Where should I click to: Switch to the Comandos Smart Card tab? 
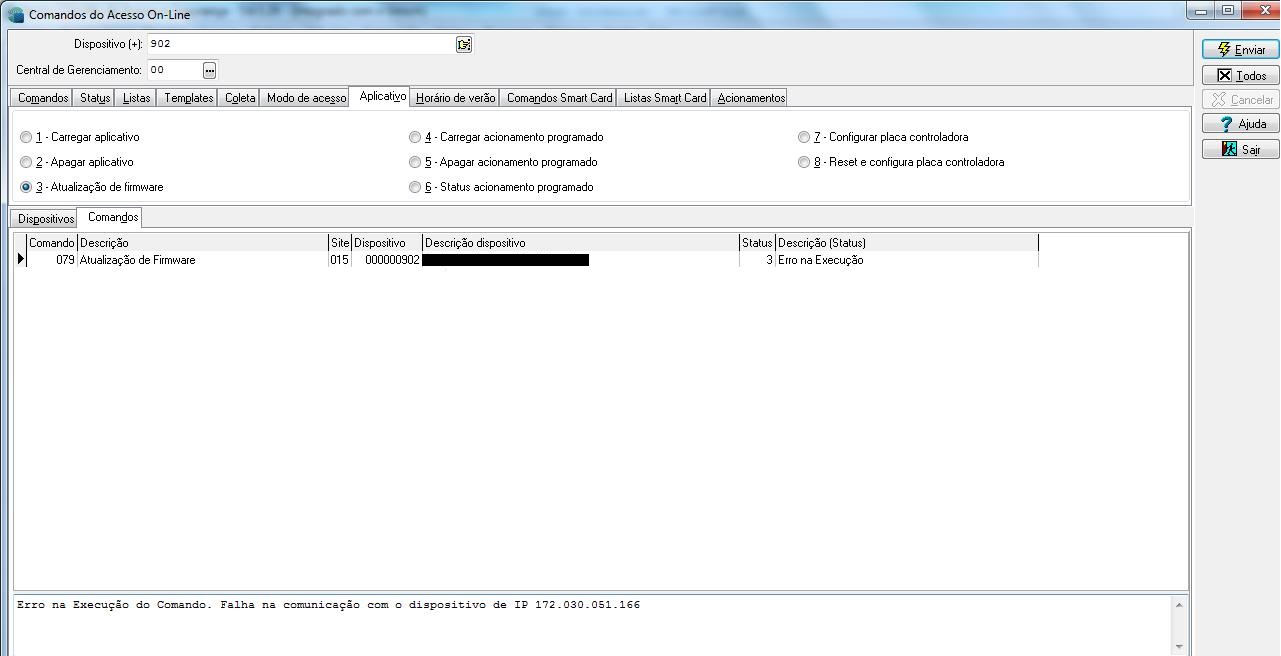[559, 98]
